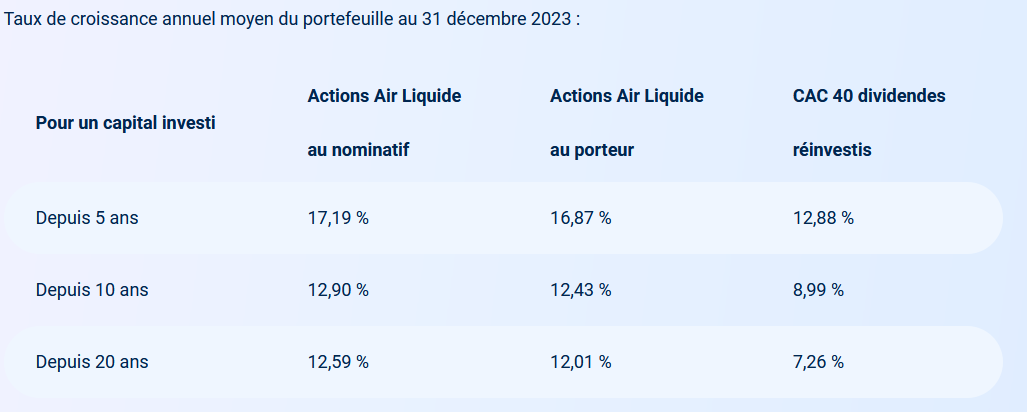Click 'Actions Air Liquide' above 'au nominatif'
This screenshot has height=412, width=1027.
(384, 96)
